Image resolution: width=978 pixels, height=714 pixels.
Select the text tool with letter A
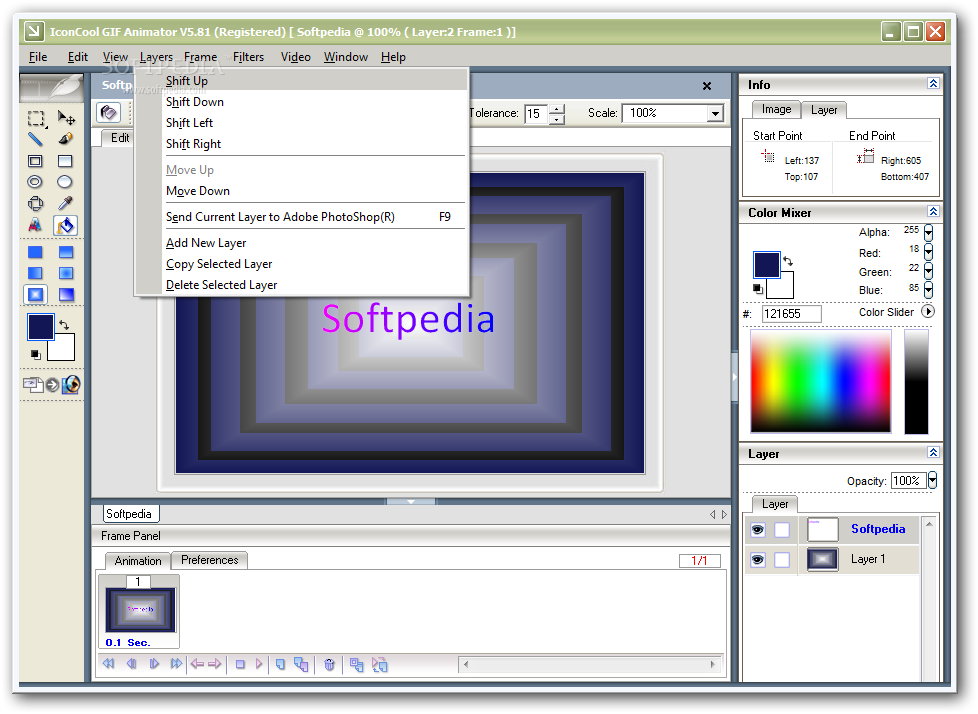click(x=36, y=224)
